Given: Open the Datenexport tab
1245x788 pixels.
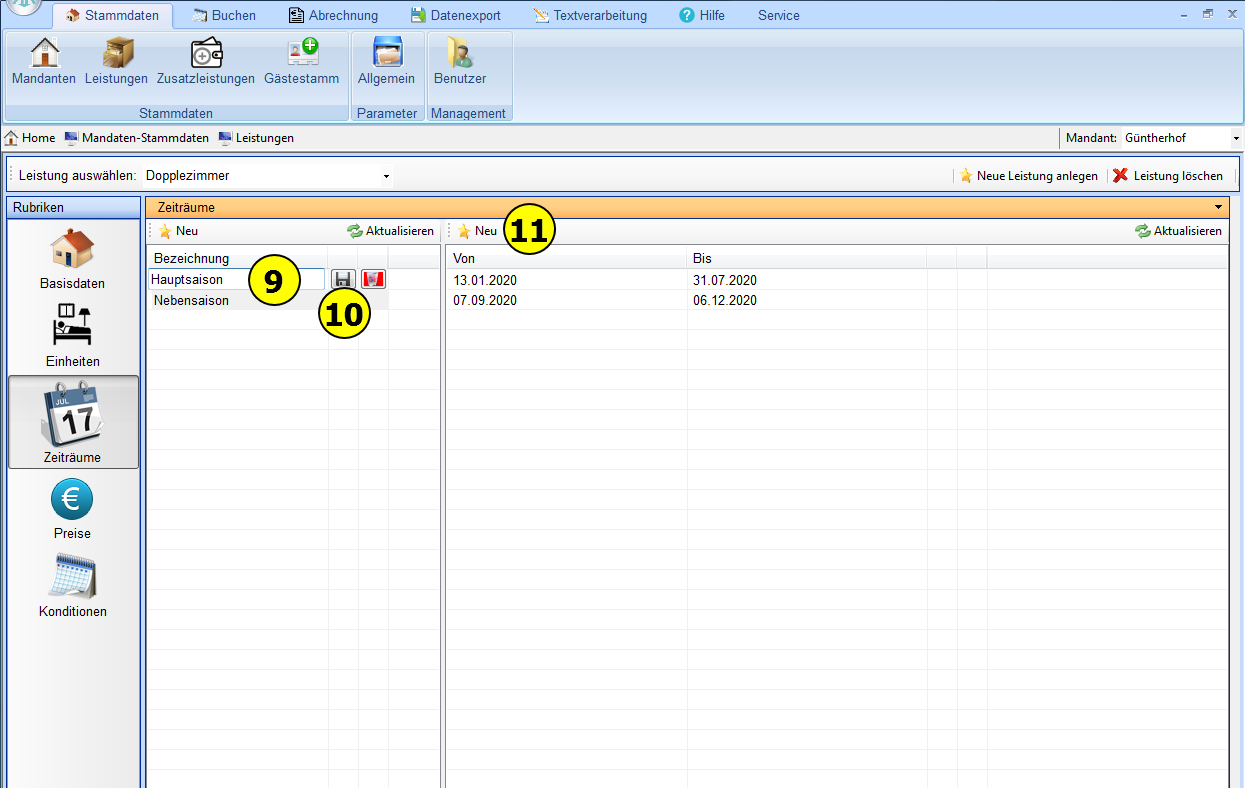Looking at the screenshot, I should coord(455,15).
